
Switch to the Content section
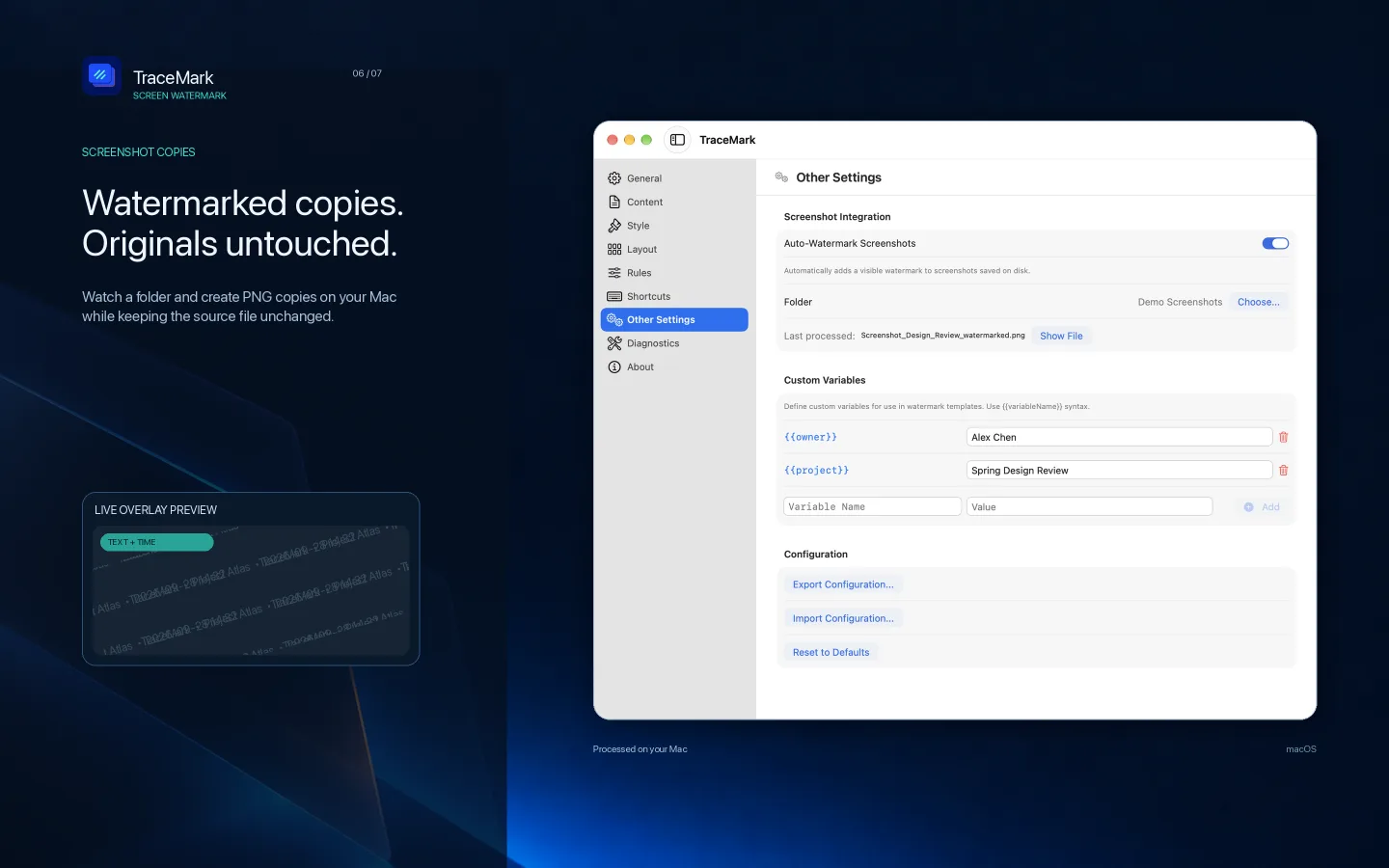coord(674,202)
